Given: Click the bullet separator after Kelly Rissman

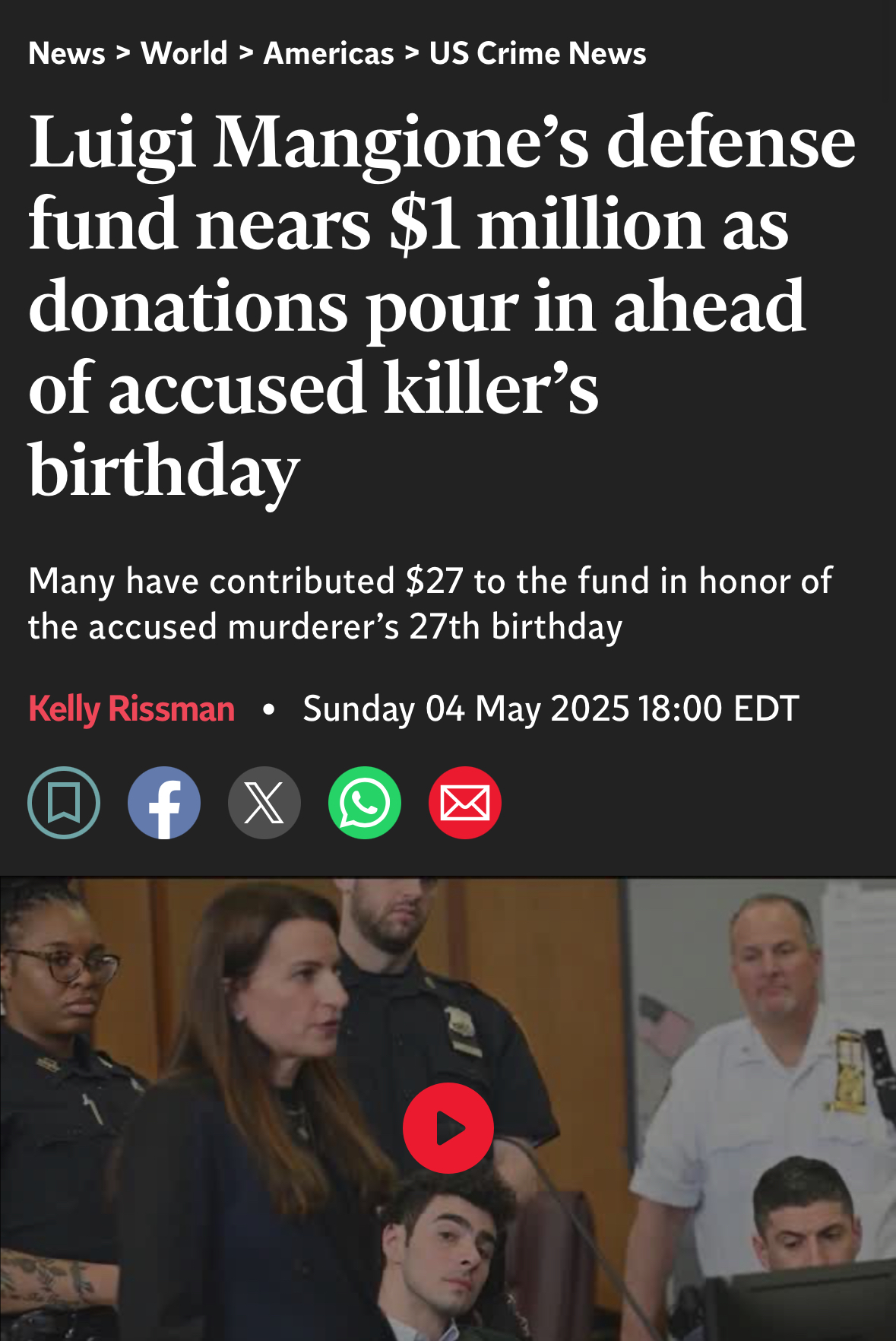Looking at the screenshot, I should (268, 709).
